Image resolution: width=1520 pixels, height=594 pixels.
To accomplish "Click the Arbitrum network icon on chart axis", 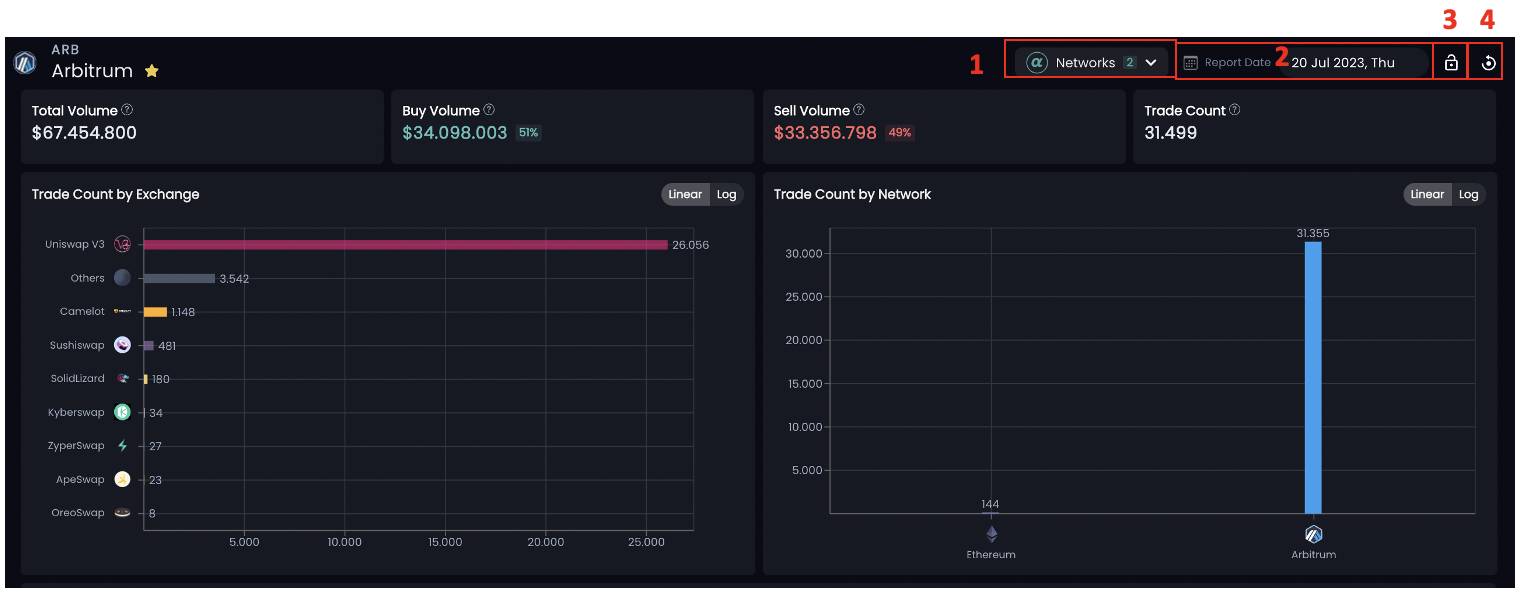I will pyautogui.click(x=1314, y=534).
